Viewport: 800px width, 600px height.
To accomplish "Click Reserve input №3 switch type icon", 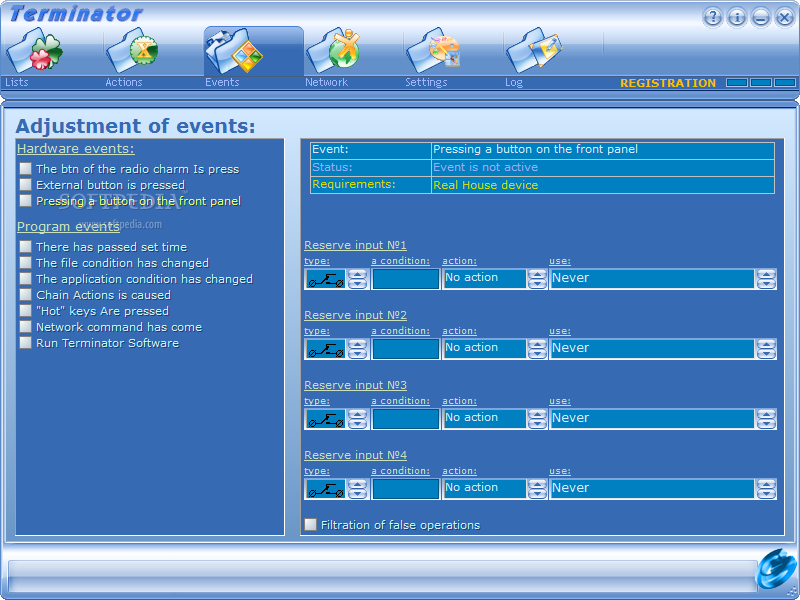I will coord(326,419).
